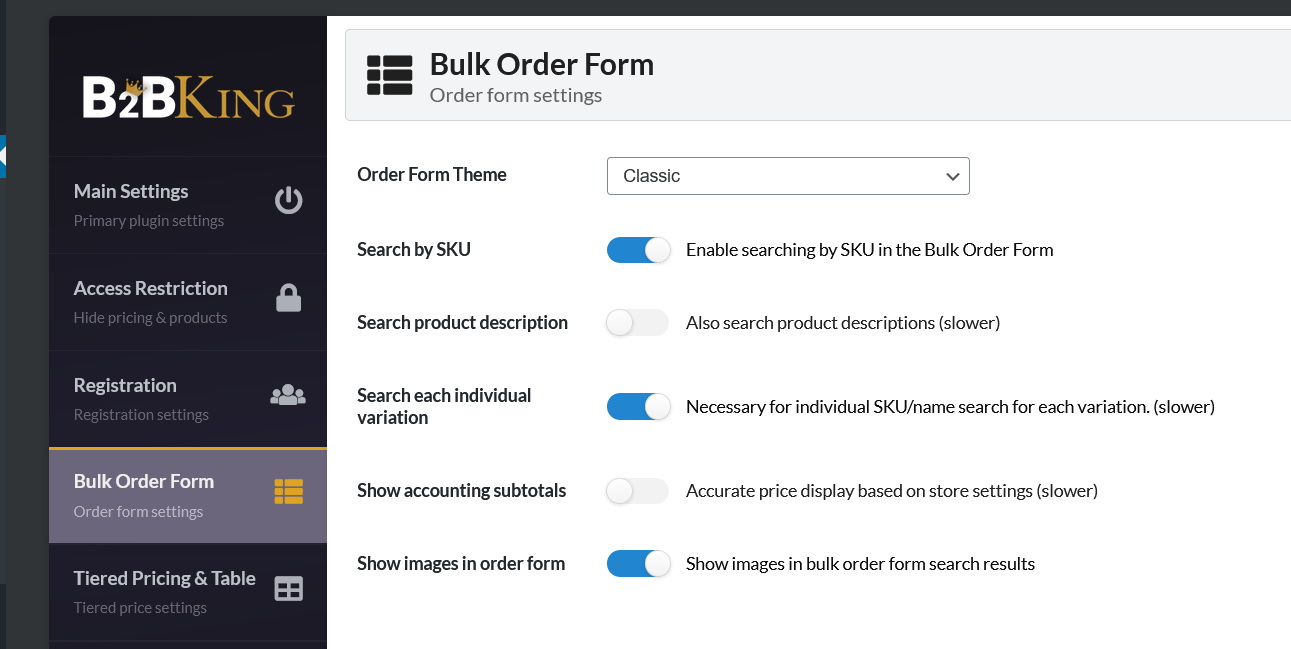This screenshot has height=649, width=1291.
Task: Click the power icon next to Main Settings
Action: tap(288, 200)
